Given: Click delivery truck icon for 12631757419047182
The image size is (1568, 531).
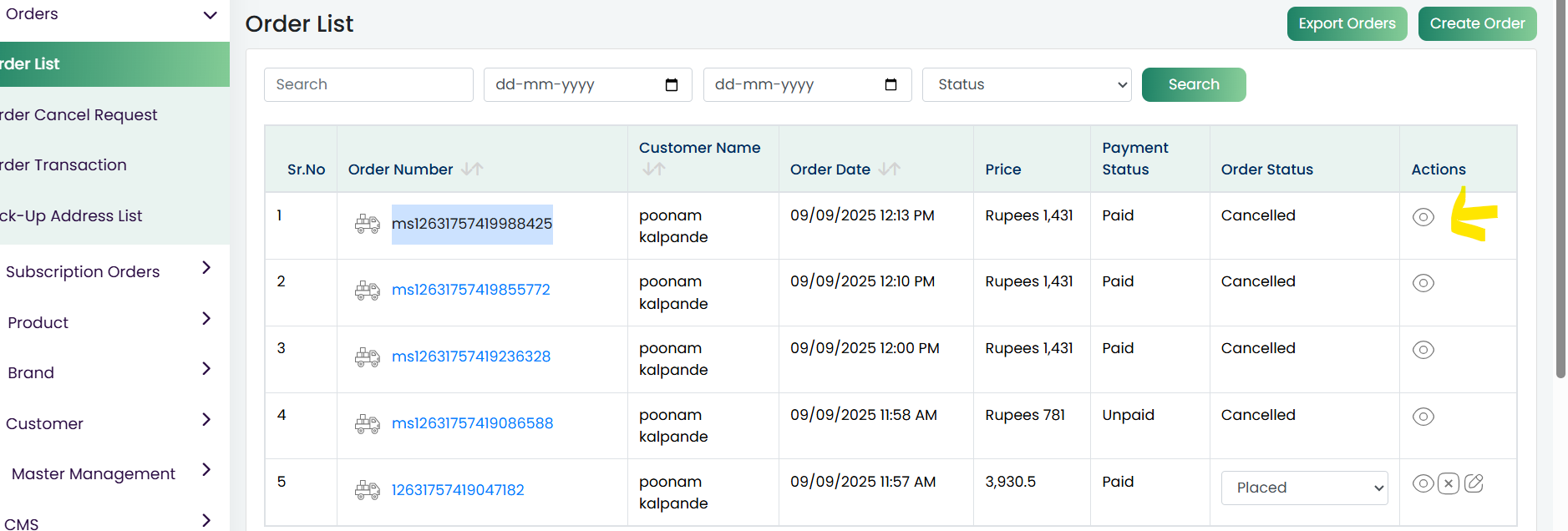Looking at the screenshot, I should click(367, 490).
